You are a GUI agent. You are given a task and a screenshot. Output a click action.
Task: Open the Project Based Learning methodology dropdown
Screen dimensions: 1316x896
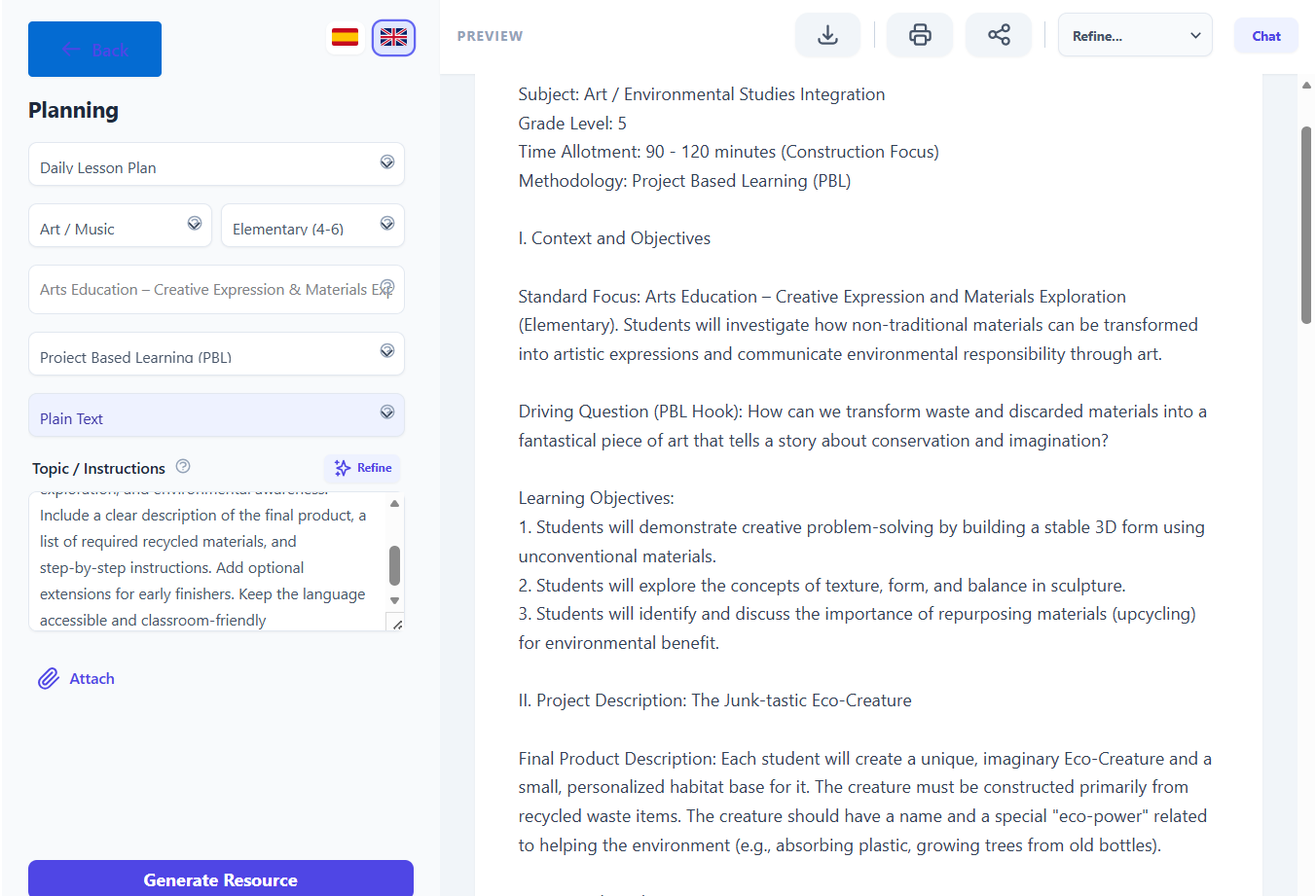(x=216, y=354)
